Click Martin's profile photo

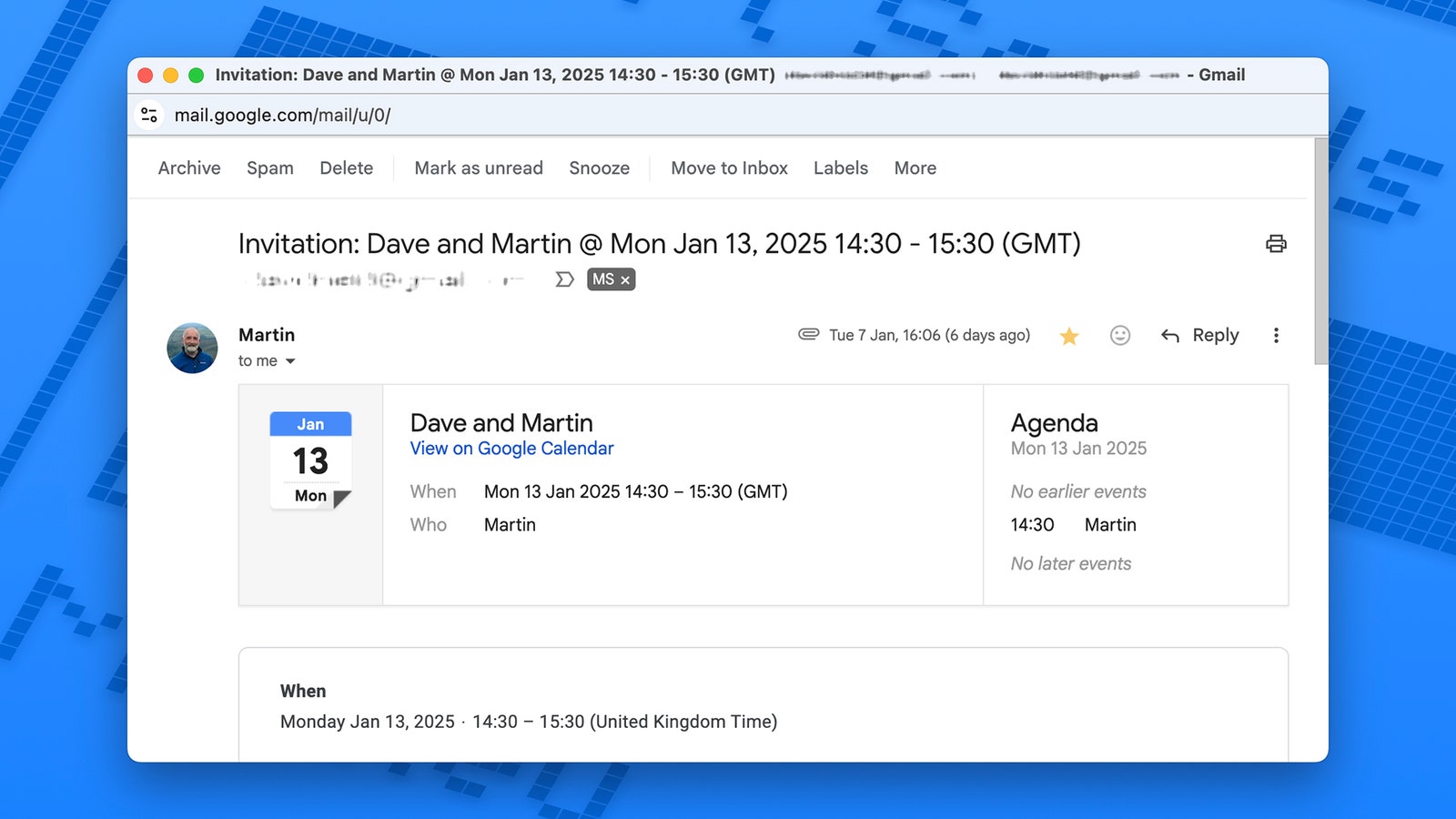coord(192,349)
